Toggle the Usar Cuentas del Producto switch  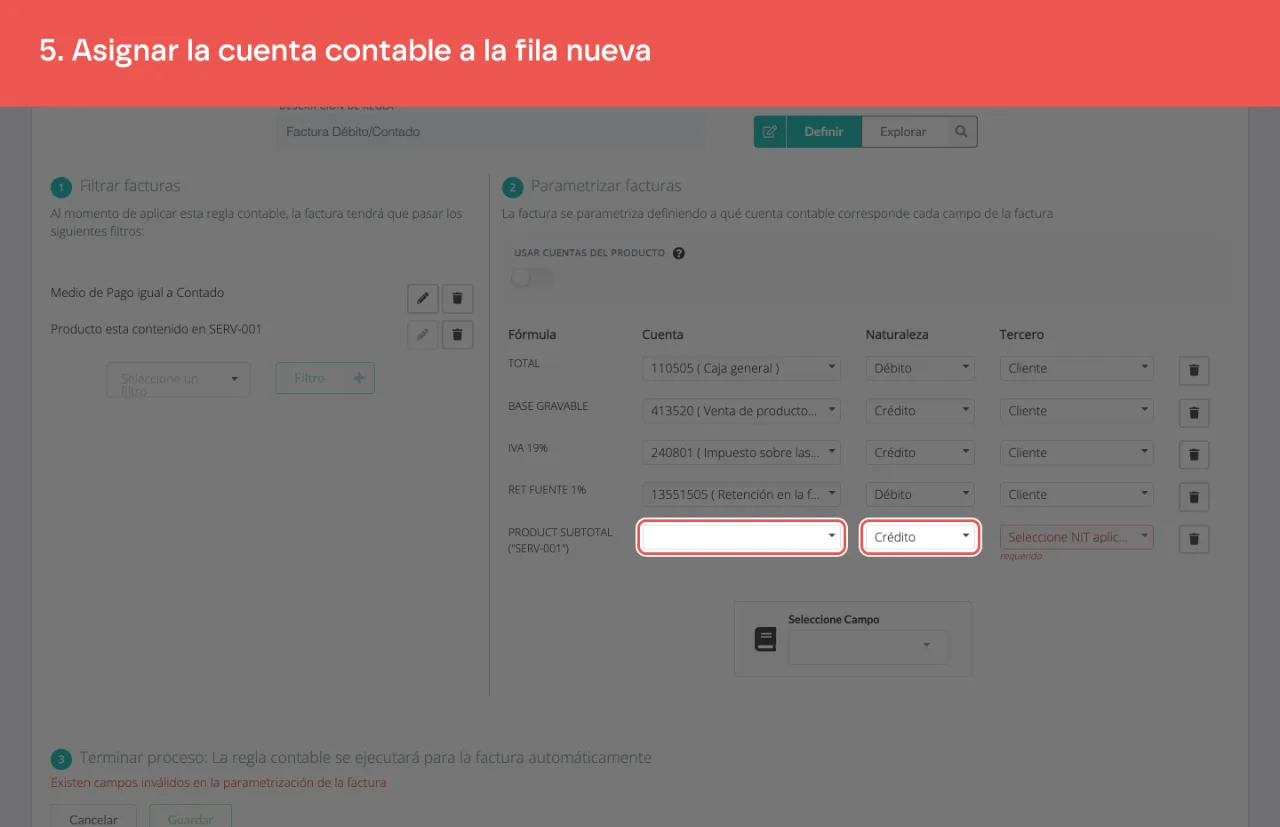pyautogui.click(x=532, y=277)
